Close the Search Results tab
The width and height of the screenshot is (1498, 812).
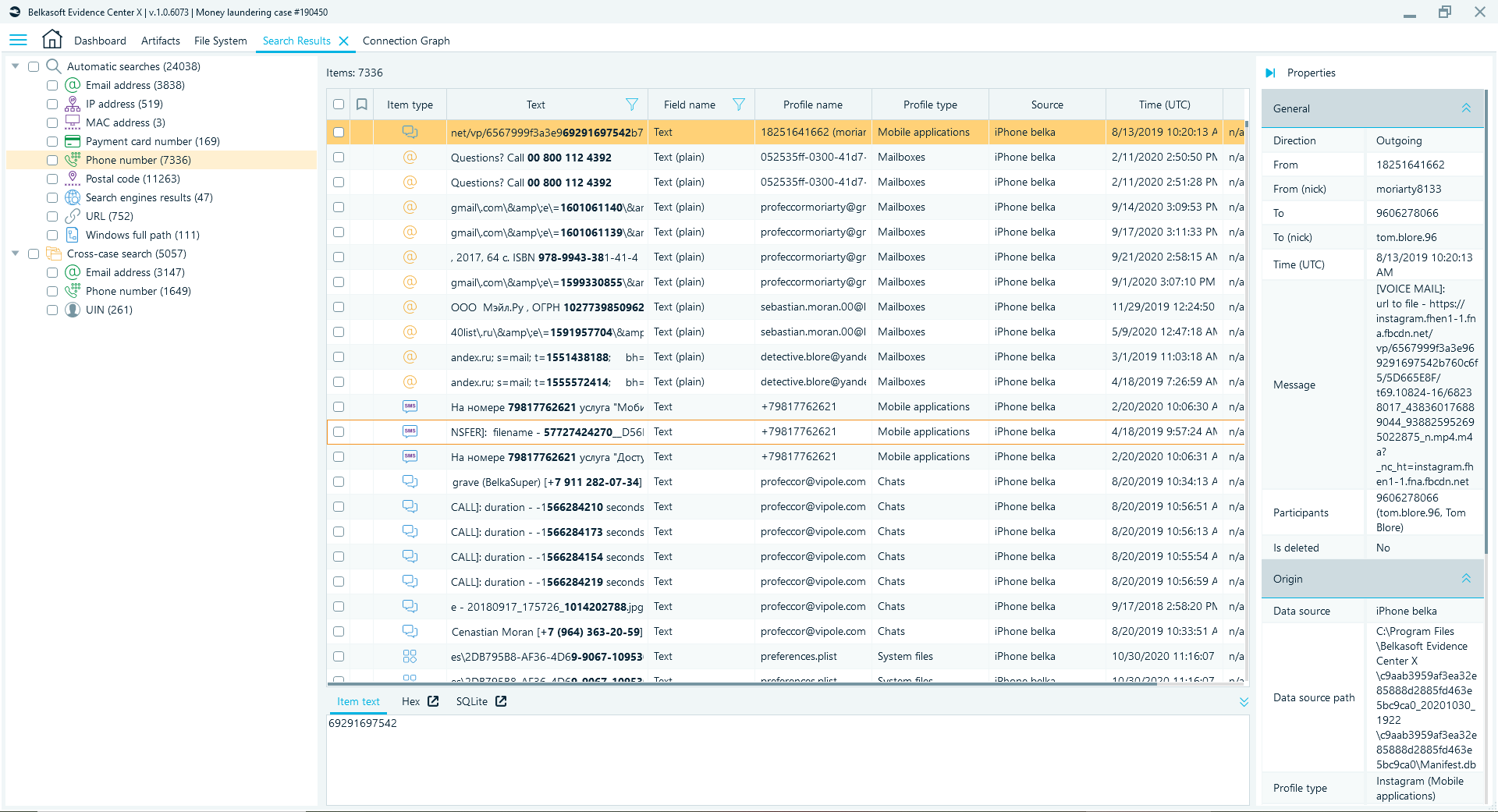pos(344,41)
